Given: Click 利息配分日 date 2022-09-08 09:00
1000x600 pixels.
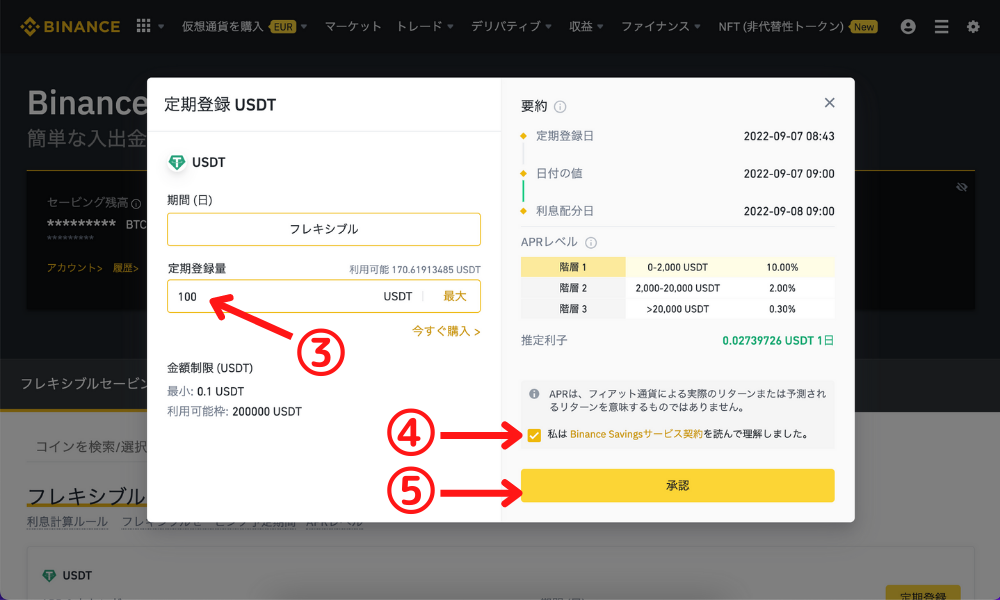Looking at the screenshot, I should 789,211.
